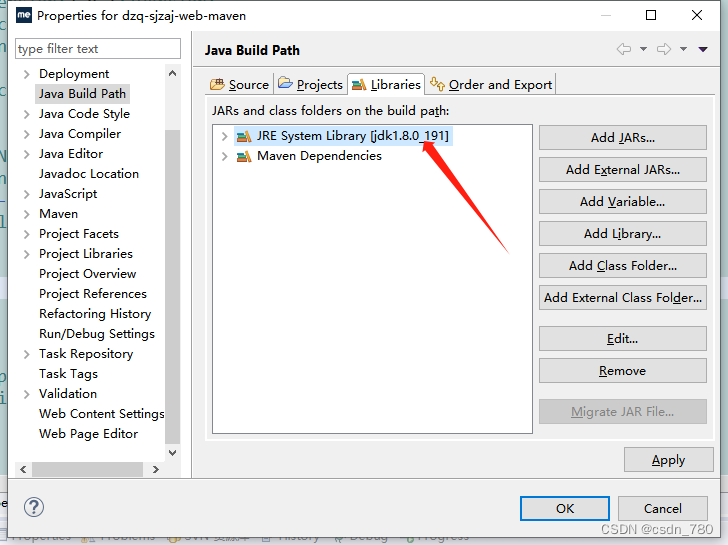Click the sidebar vertical scrollbar thumb
728x545 pixels.
[x=172, y=286]
